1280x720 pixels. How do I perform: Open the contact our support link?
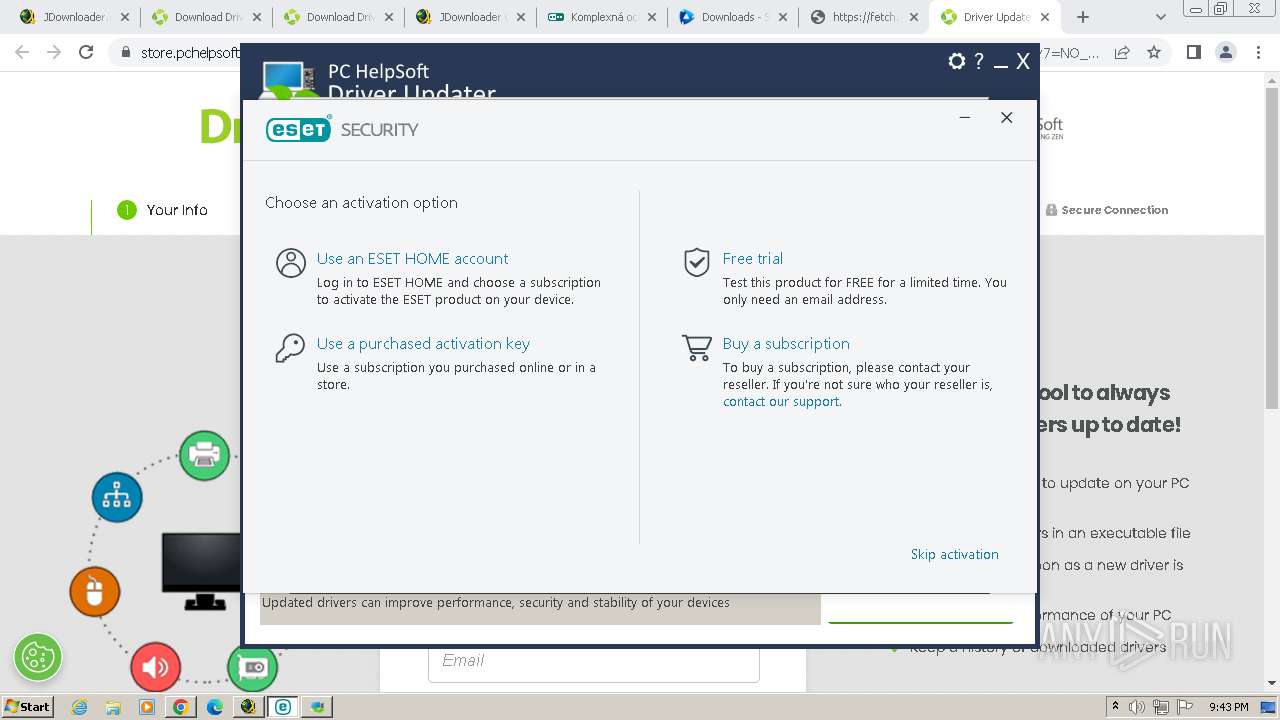pyautogui.click(x=781, y=401)
